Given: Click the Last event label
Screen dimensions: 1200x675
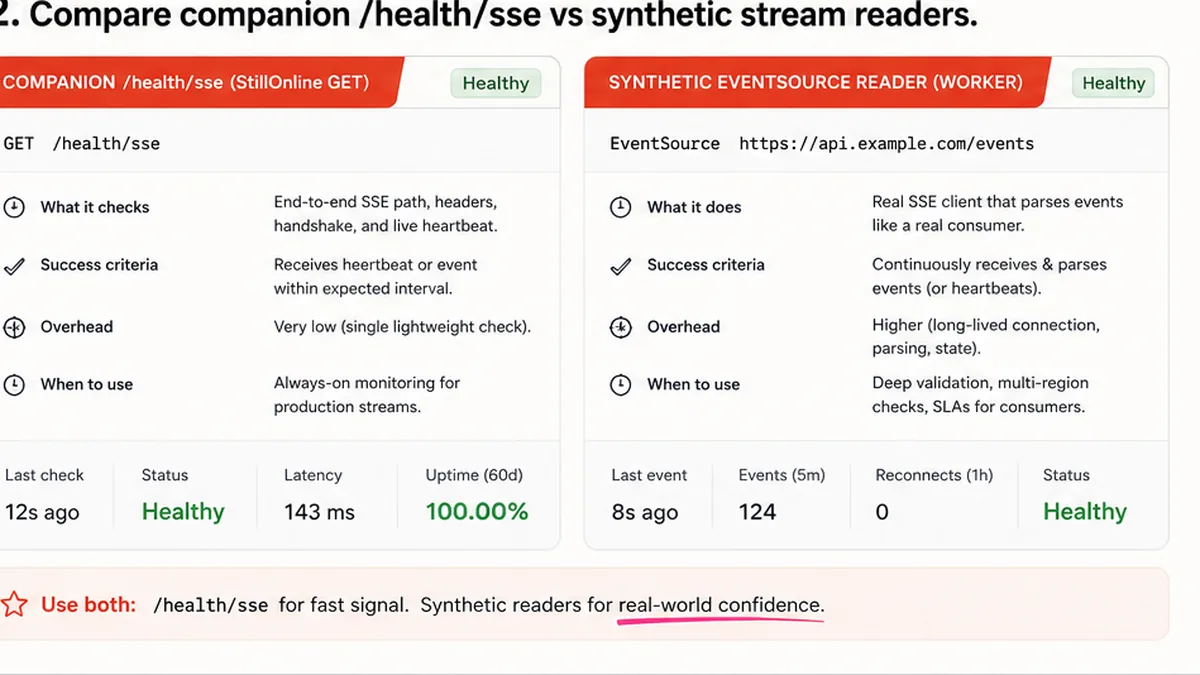Looking at the screenshot, I should pyautogui.click(x=650, y=476).
